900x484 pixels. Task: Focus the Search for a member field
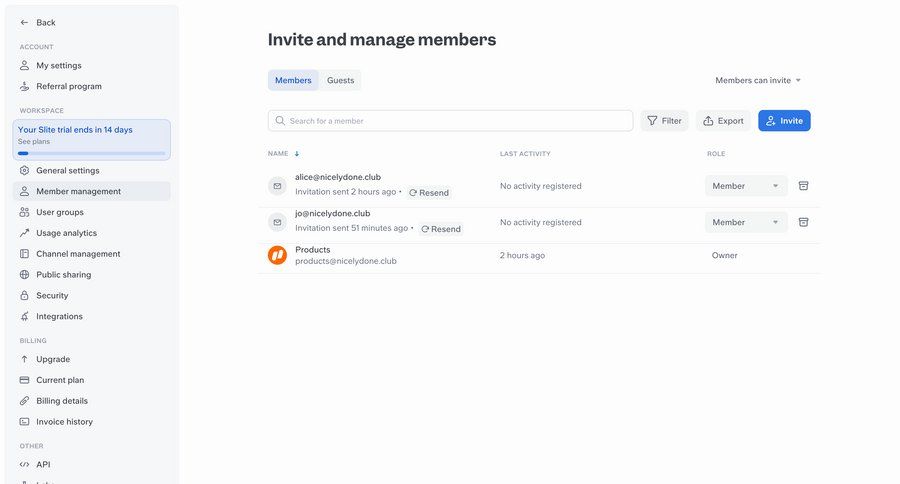pos(450,121)
